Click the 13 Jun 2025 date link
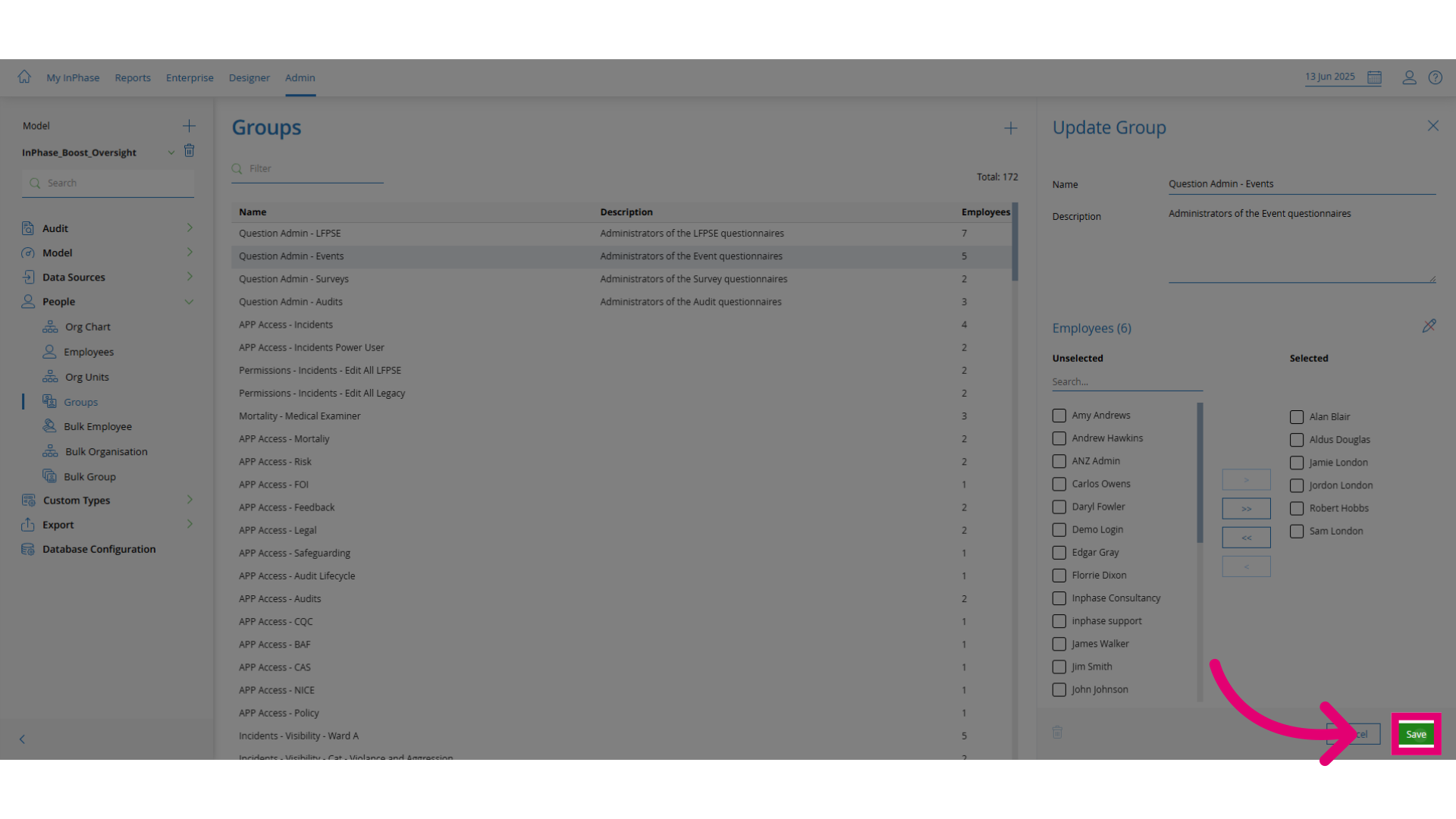1456x819 pixels. [1329, 77]
